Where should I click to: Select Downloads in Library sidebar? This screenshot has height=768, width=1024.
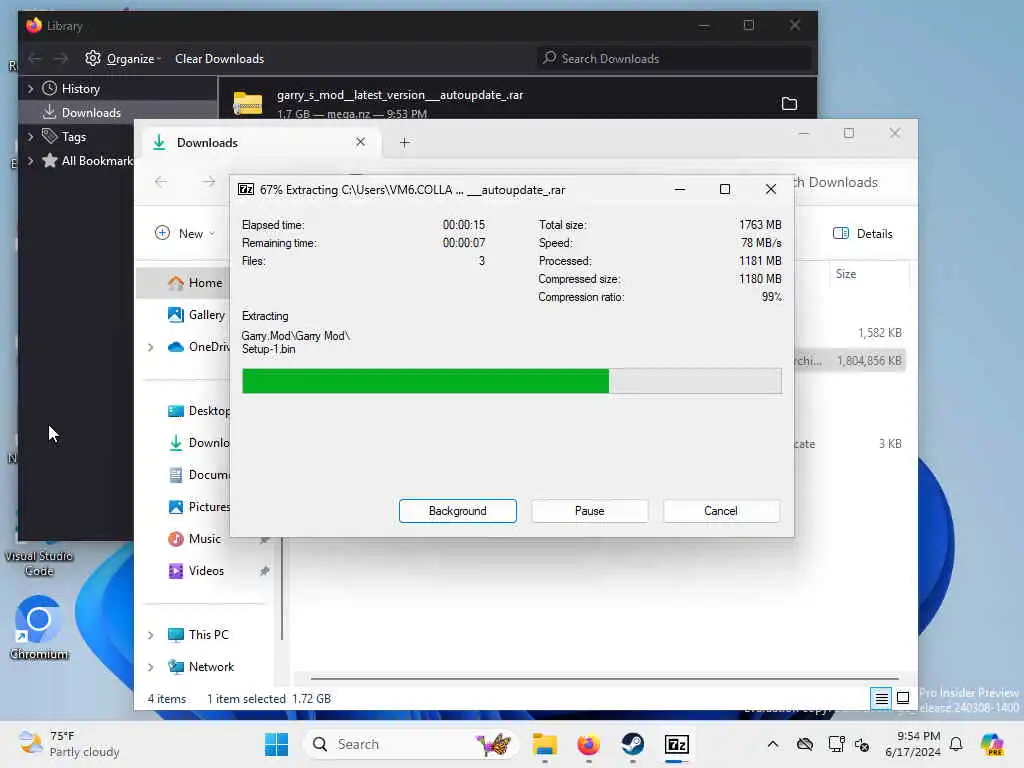tap(91, 112)
